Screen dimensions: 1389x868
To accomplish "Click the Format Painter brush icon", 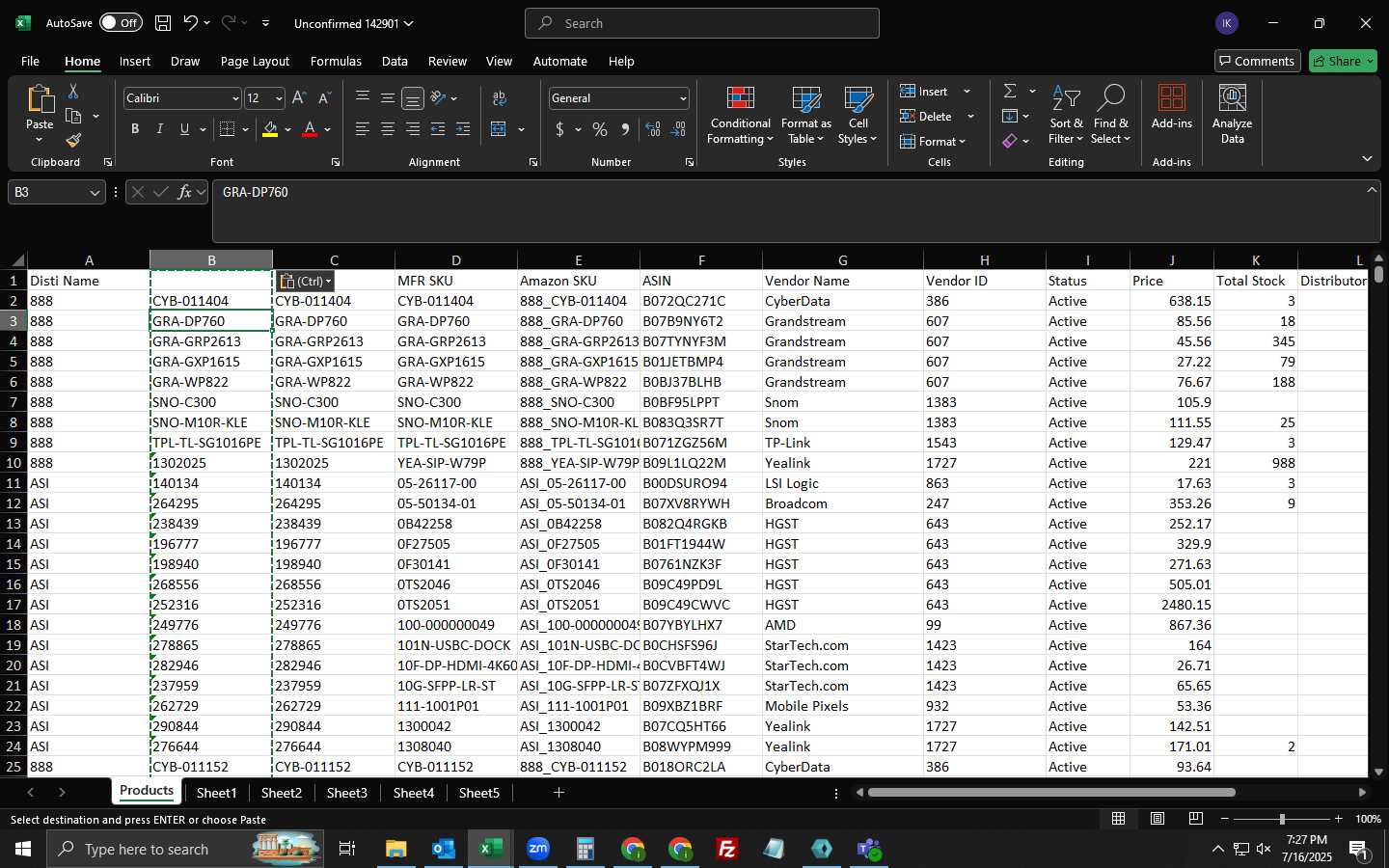I will pyautogui.click(x=73, y=140).
